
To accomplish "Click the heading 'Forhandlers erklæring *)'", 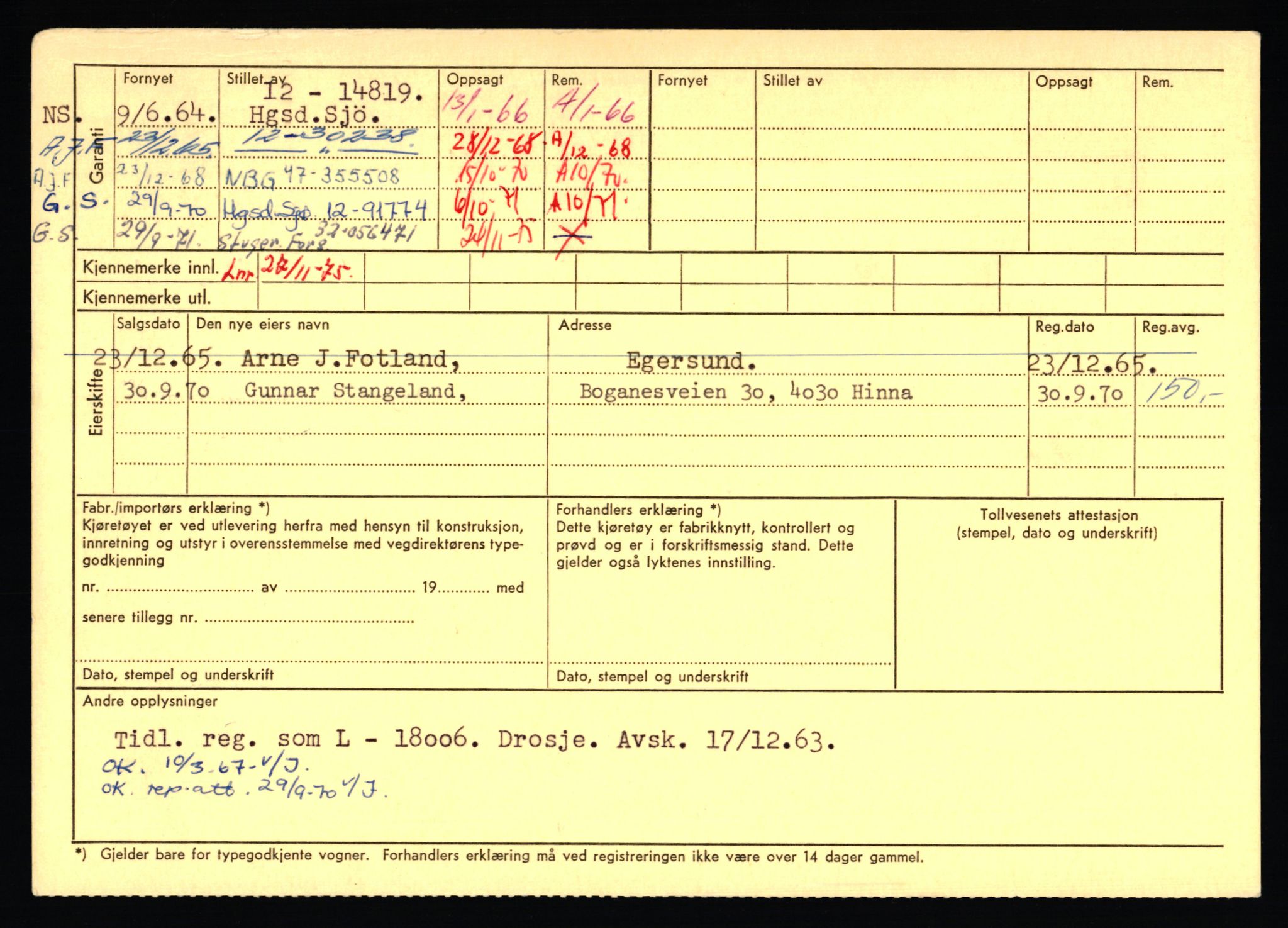I will click(x=639, y=510).
